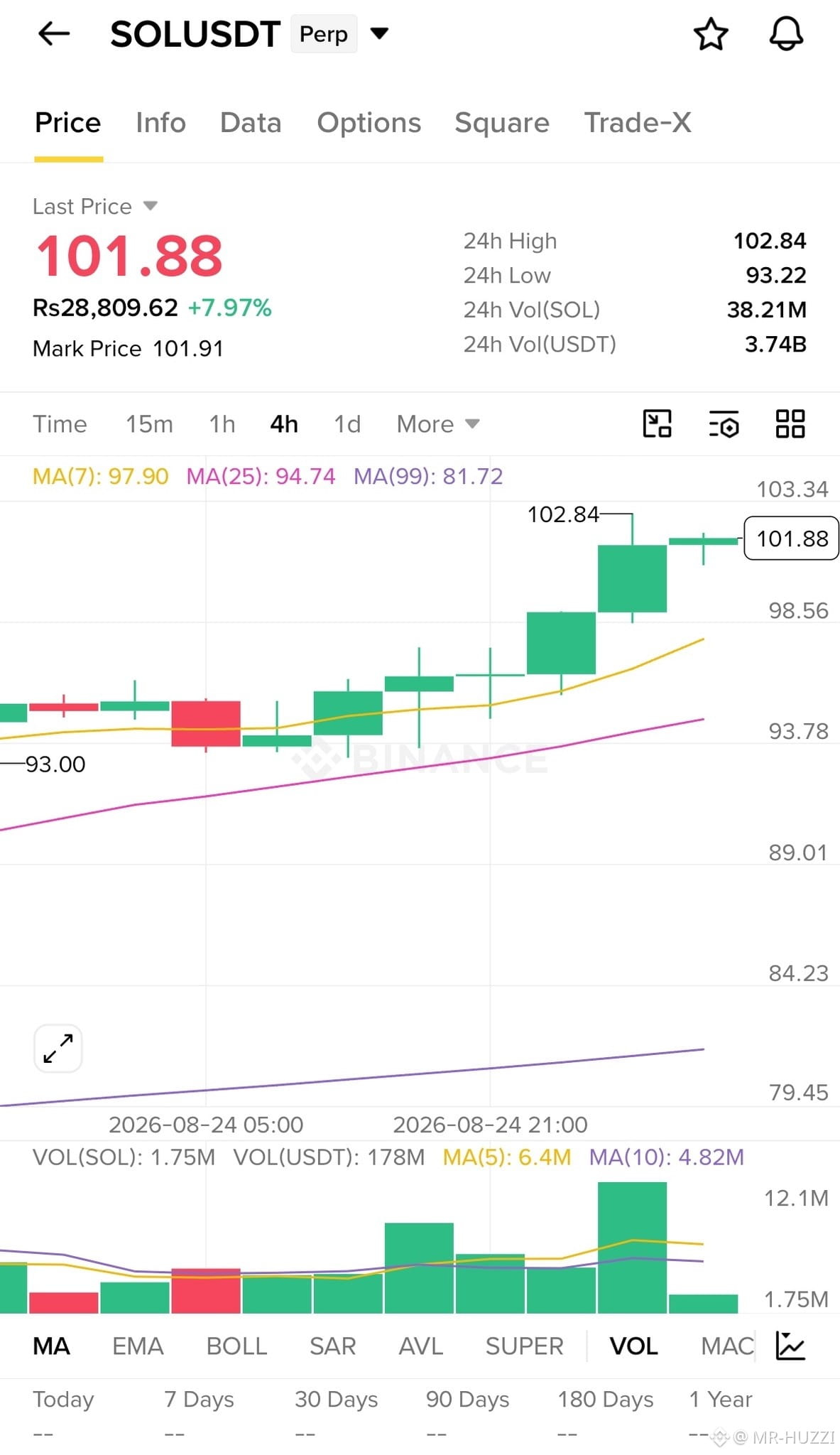Tap the SOLUSDT symbol title
Viewport: 840px width, 1455px height.
[x=195, y=34]
